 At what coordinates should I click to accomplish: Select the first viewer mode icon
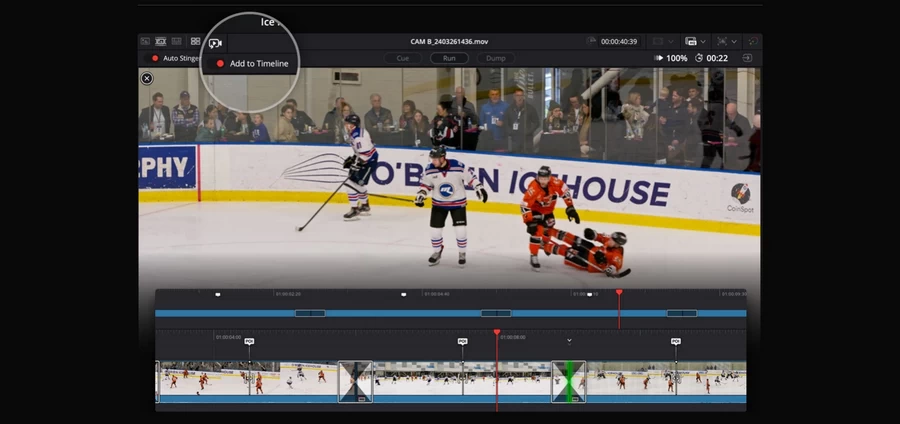(145, 41)
